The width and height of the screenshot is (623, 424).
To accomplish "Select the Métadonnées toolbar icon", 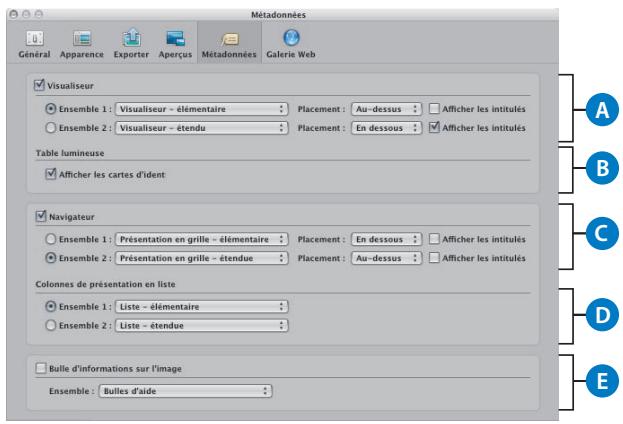I will pos(229,39).
